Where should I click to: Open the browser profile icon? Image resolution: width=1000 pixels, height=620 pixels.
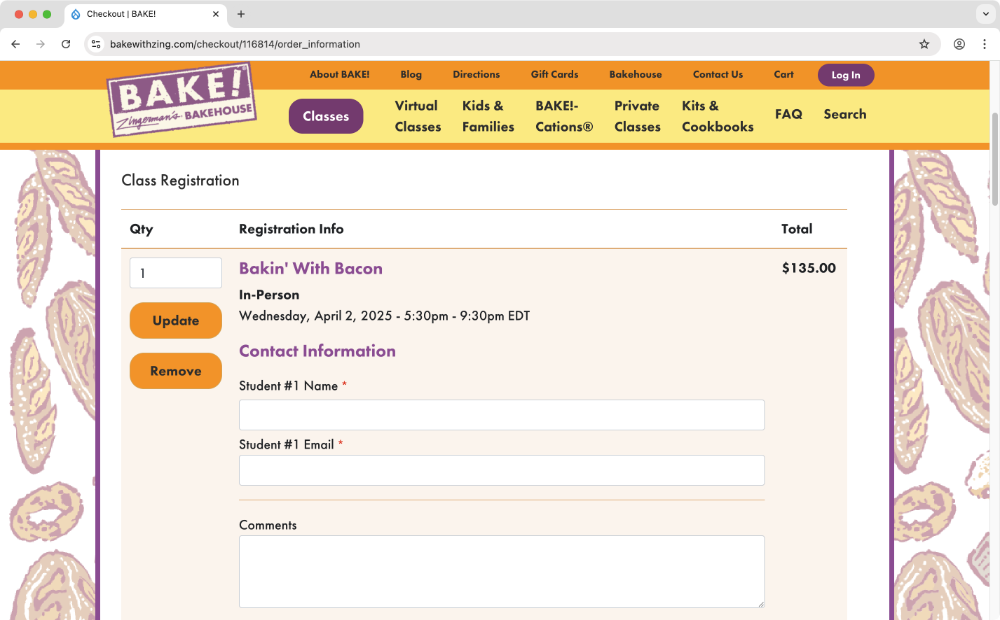(x=958, y=44)
